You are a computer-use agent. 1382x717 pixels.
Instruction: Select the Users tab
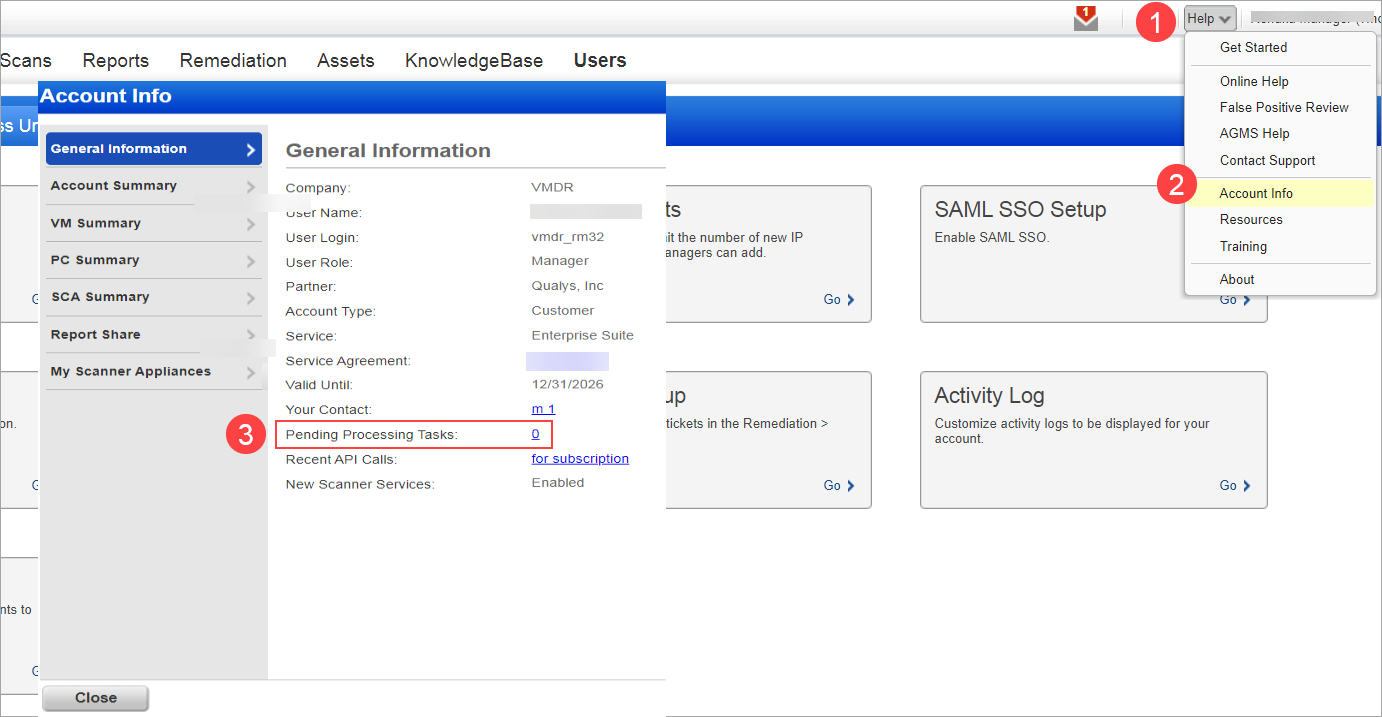[599, 60]
